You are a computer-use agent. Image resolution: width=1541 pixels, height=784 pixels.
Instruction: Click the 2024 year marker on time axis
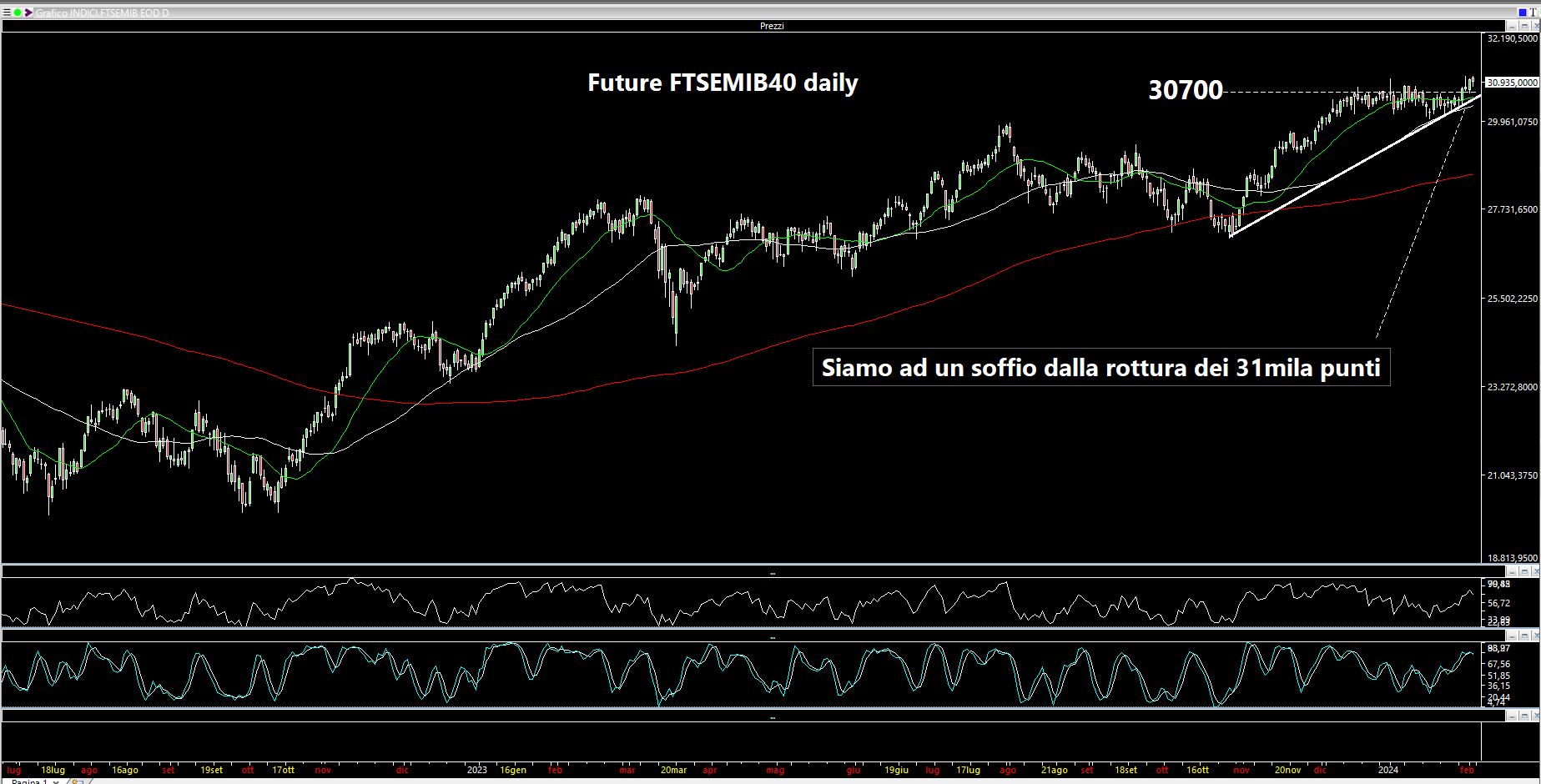(1387, 770)
